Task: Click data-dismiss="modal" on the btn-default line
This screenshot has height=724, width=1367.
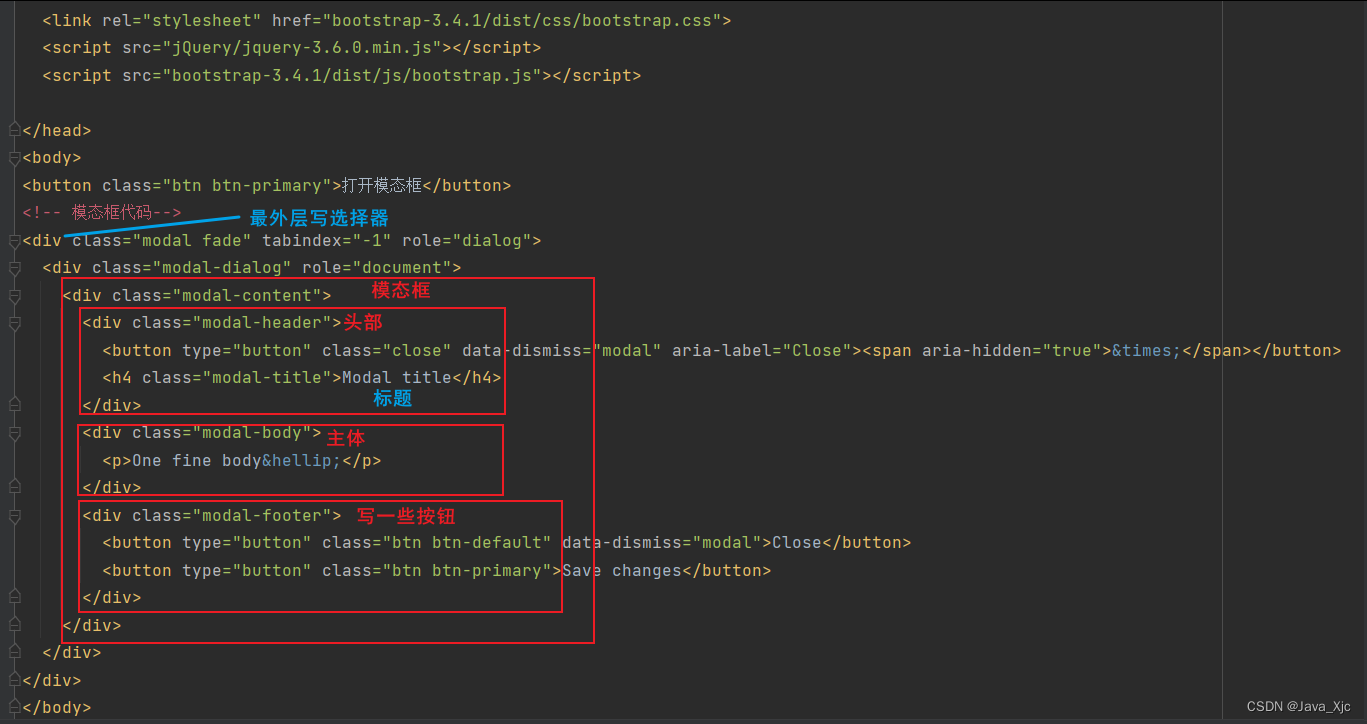Action: (x=662, y=543)
